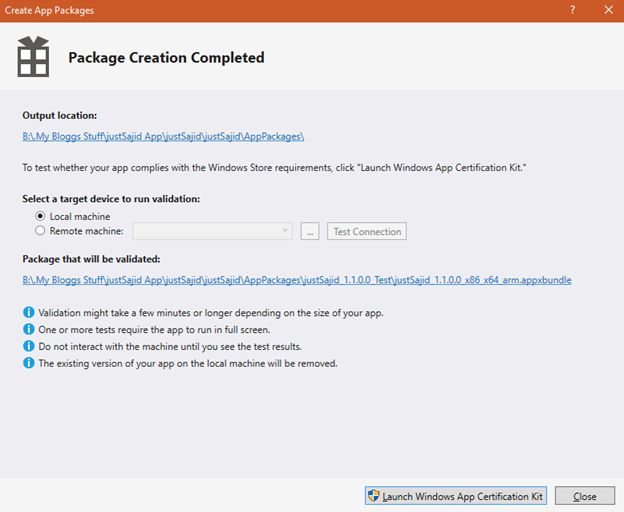This screenshot has height=512, width=624.
Task: Click text 'Do not interact with the machine'
Action: click(x=109, y=347)
